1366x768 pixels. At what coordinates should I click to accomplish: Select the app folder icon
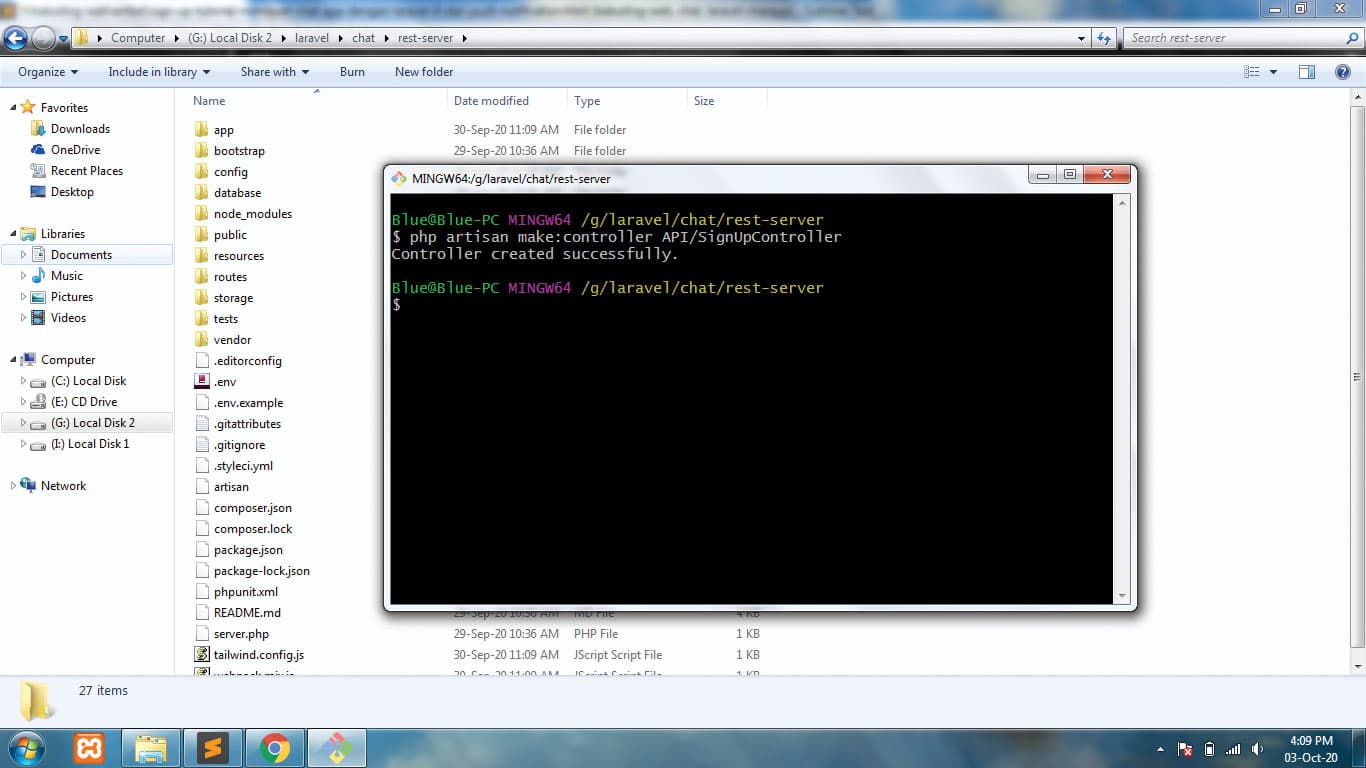pyautogui.click(x=201, y=130)
